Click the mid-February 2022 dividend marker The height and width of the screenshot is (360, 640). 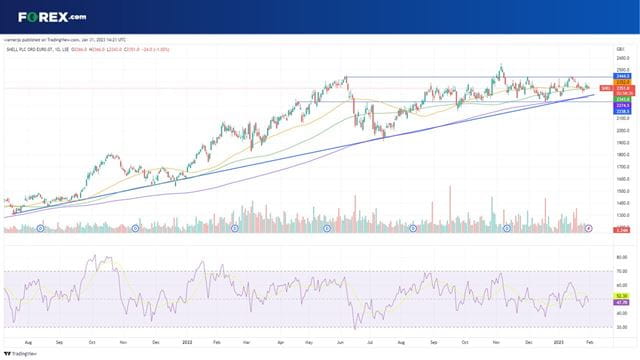point(235,229)
